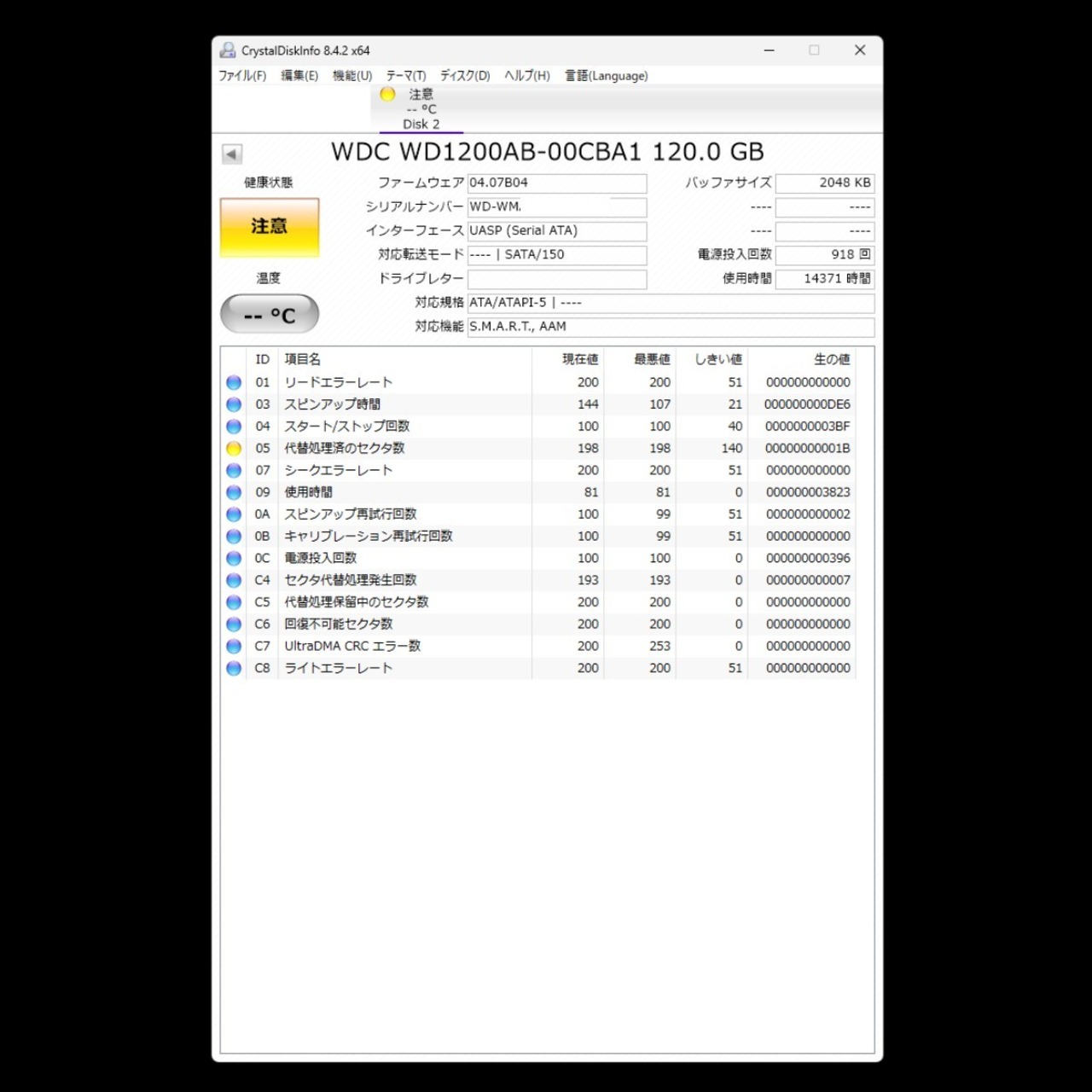1092x1092 pixels.
Task: Click the 最悪値 column header
Action: [653, 360]
